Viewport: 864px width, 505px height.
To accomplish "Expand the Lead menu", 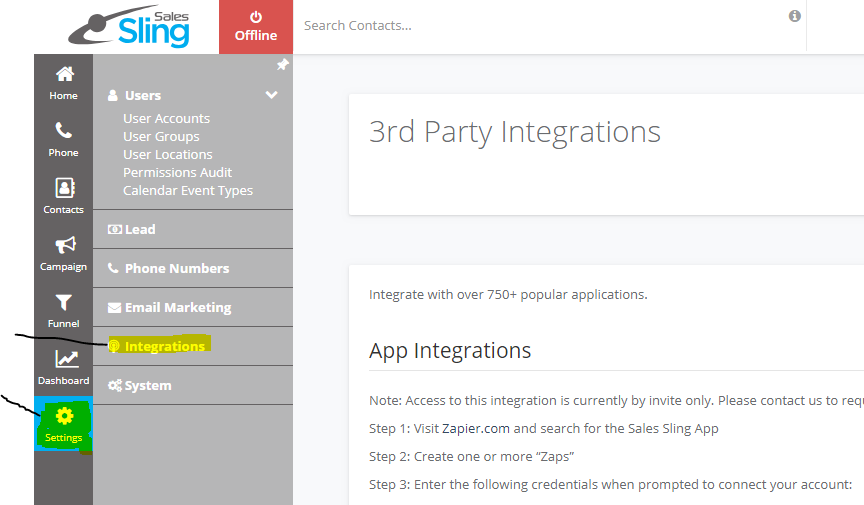I will click(193, 229).
